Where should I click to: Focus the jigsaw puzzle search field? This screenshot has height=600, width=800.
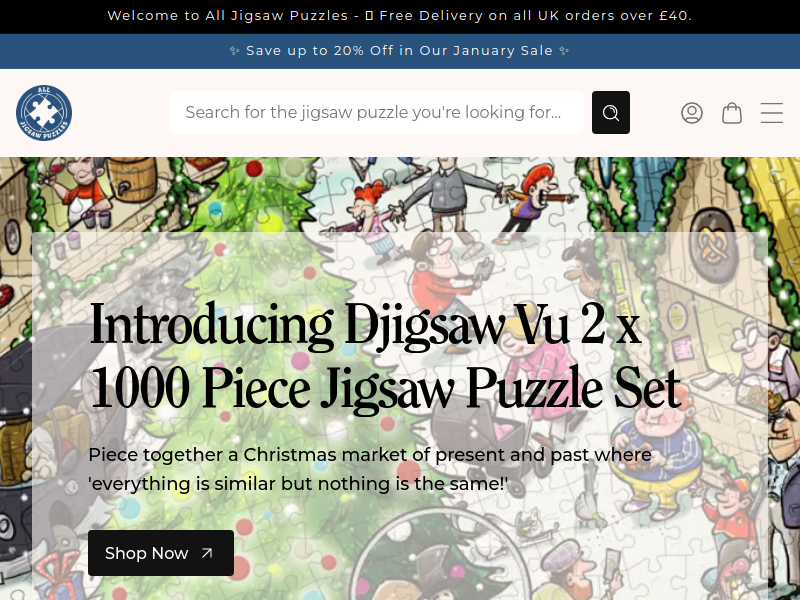(377, 113)
